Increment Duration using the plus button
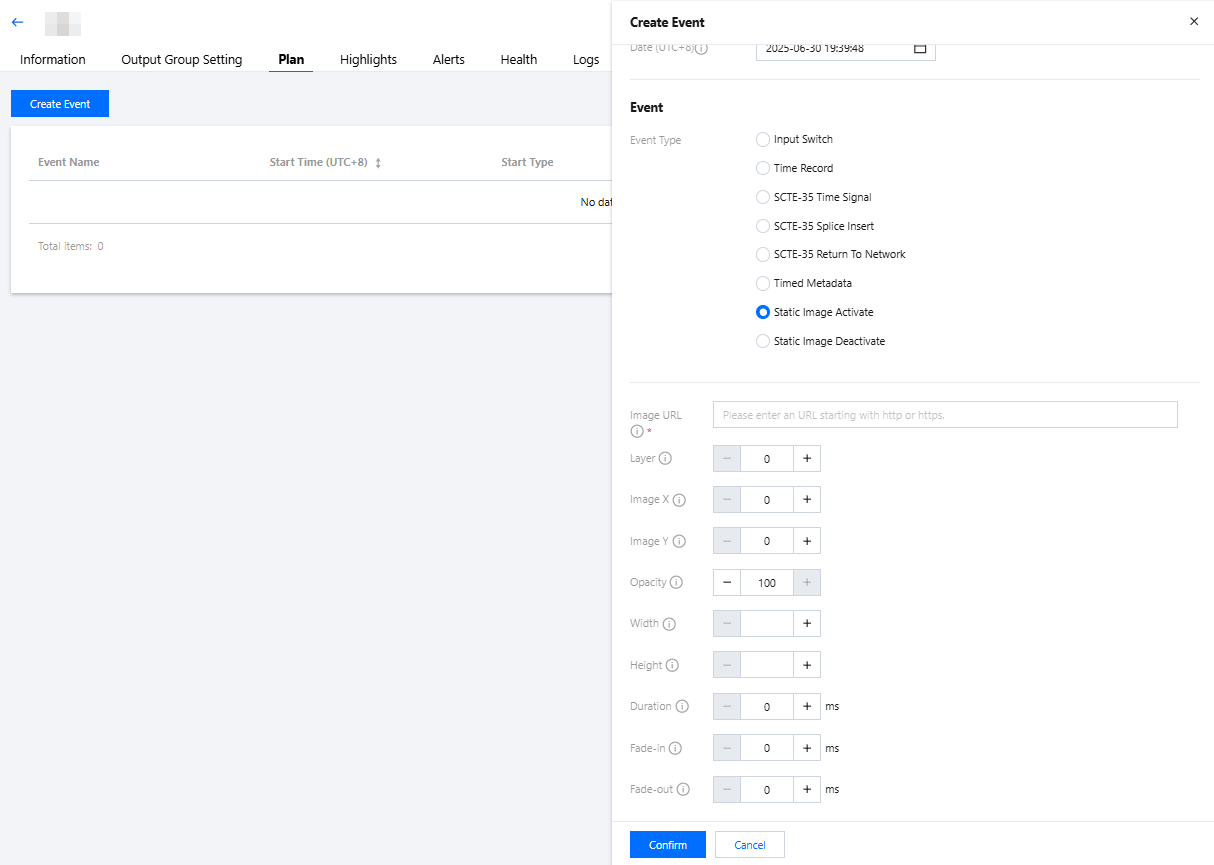Image resolution: width=1214 pixels, height=865 pixels. click(806, 707)
